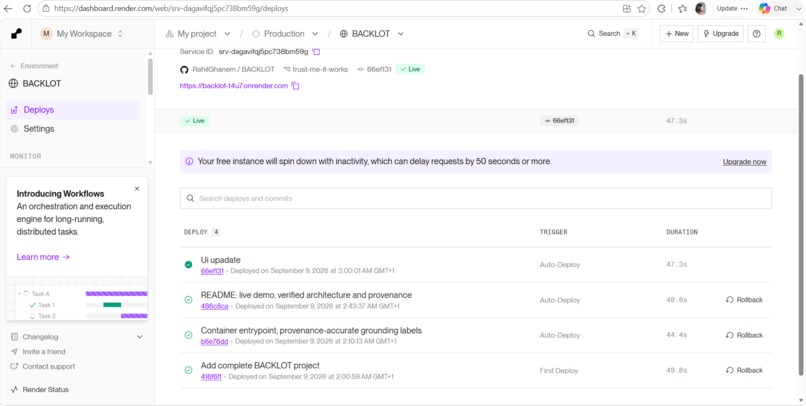Screen dimensions: 806x406
Task: Open the user account avatar R
Action: point(779,34)
